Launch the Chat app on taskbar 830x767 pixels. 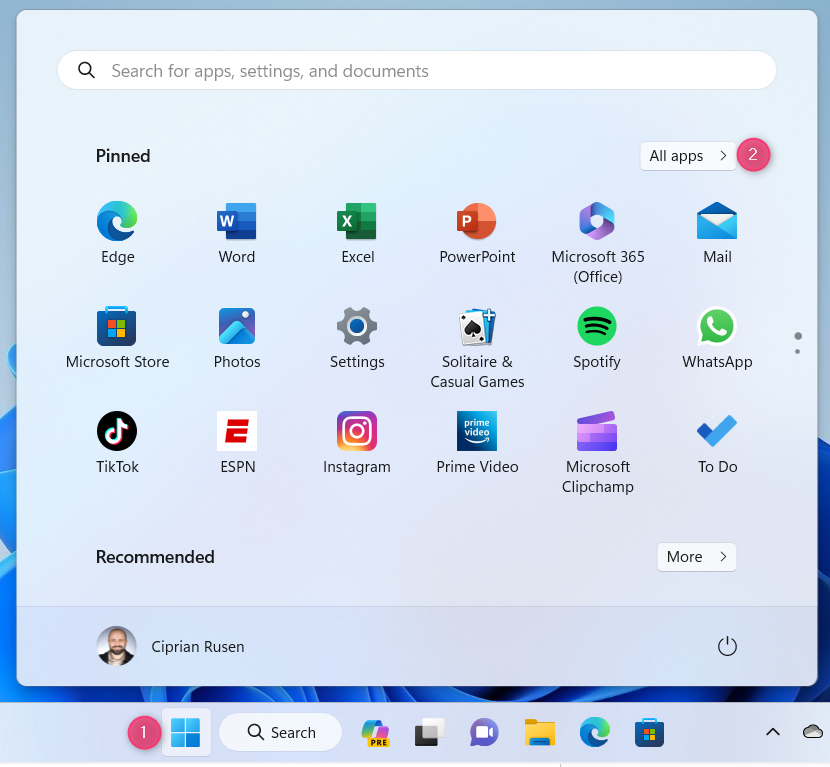(484, 733)
